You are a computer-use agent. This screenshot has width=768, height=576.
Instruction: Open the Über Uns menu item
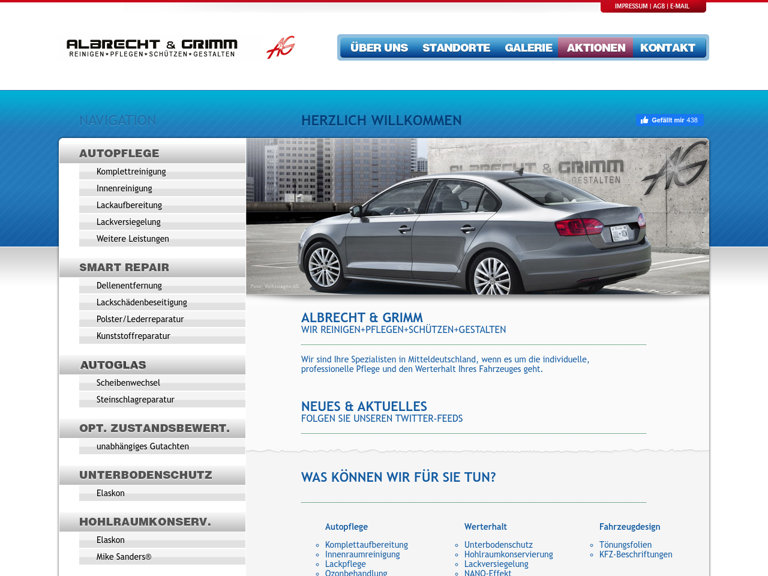coord(379,48)
